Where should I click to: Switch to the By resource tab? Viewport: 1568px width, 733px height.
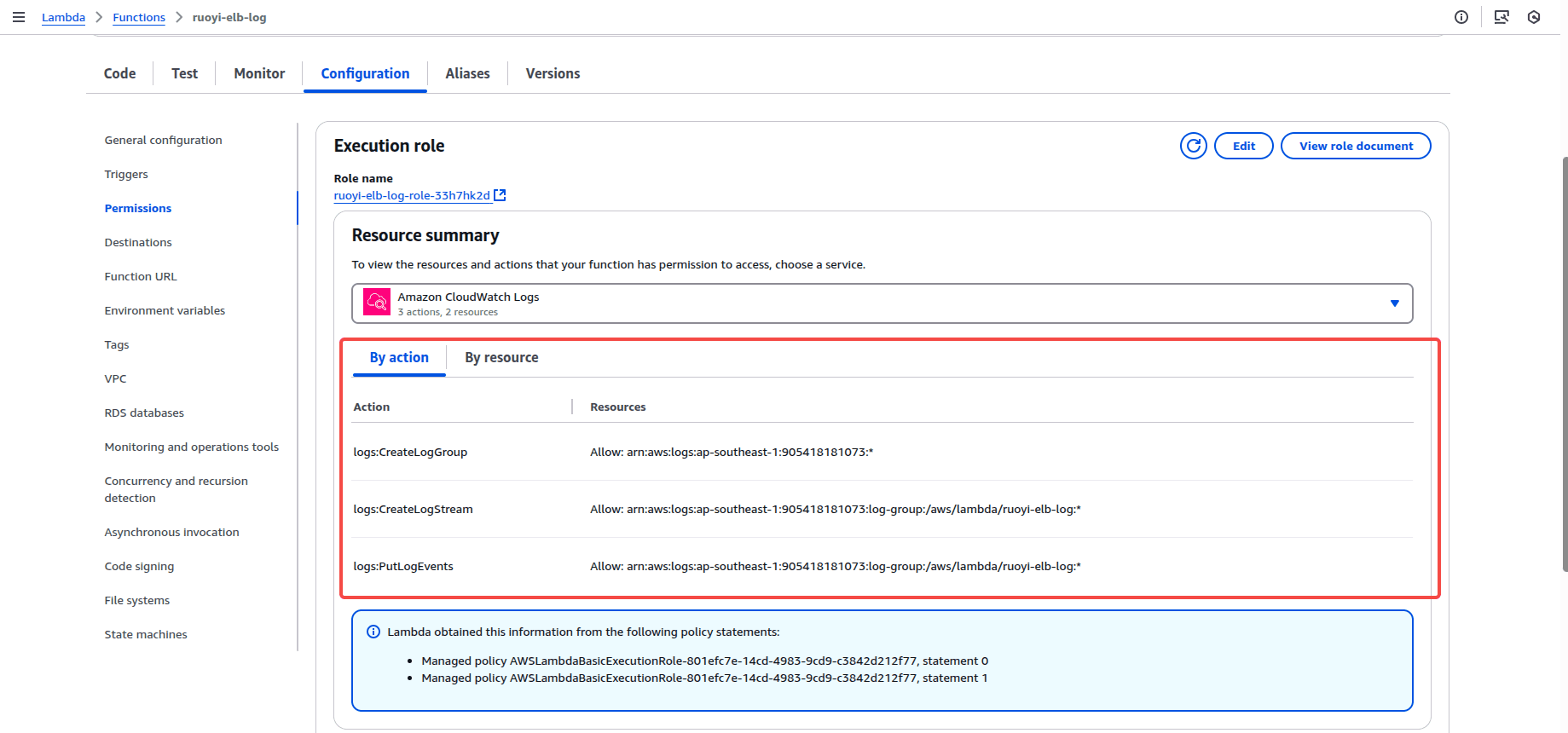[501, 358]
